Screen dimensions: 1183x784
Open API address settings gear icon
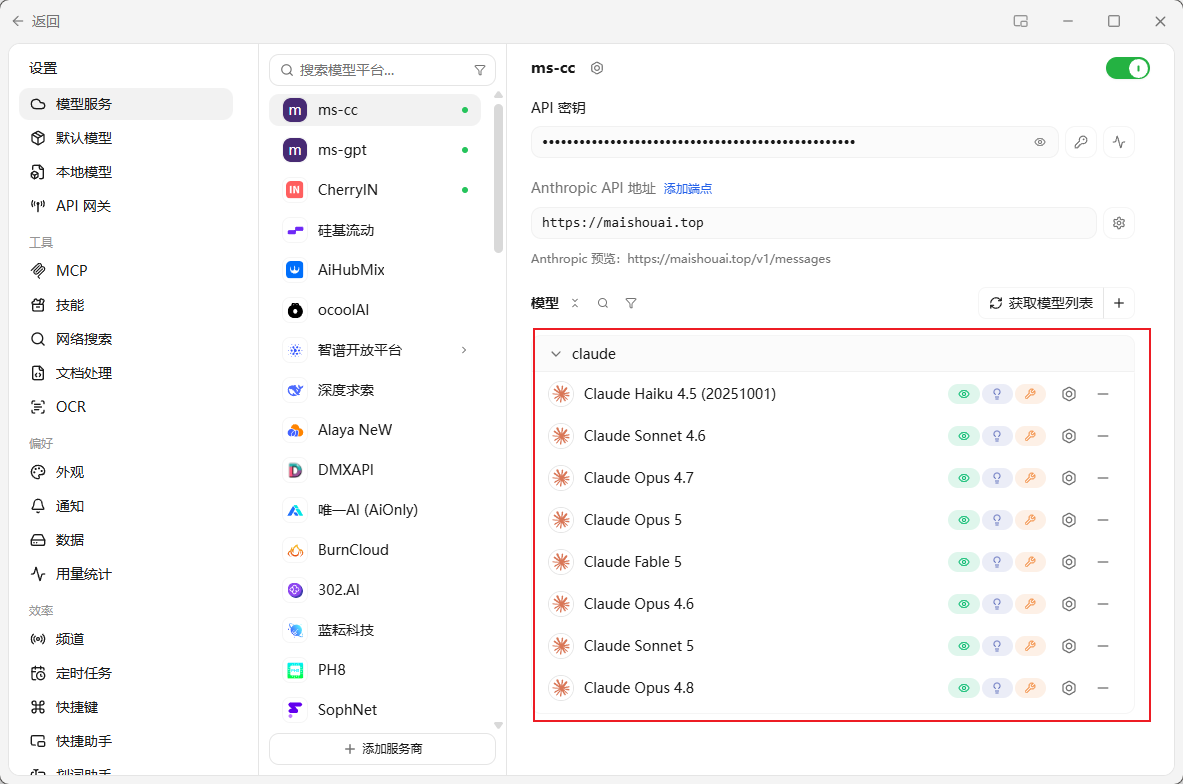click(x=1119, y=223)
